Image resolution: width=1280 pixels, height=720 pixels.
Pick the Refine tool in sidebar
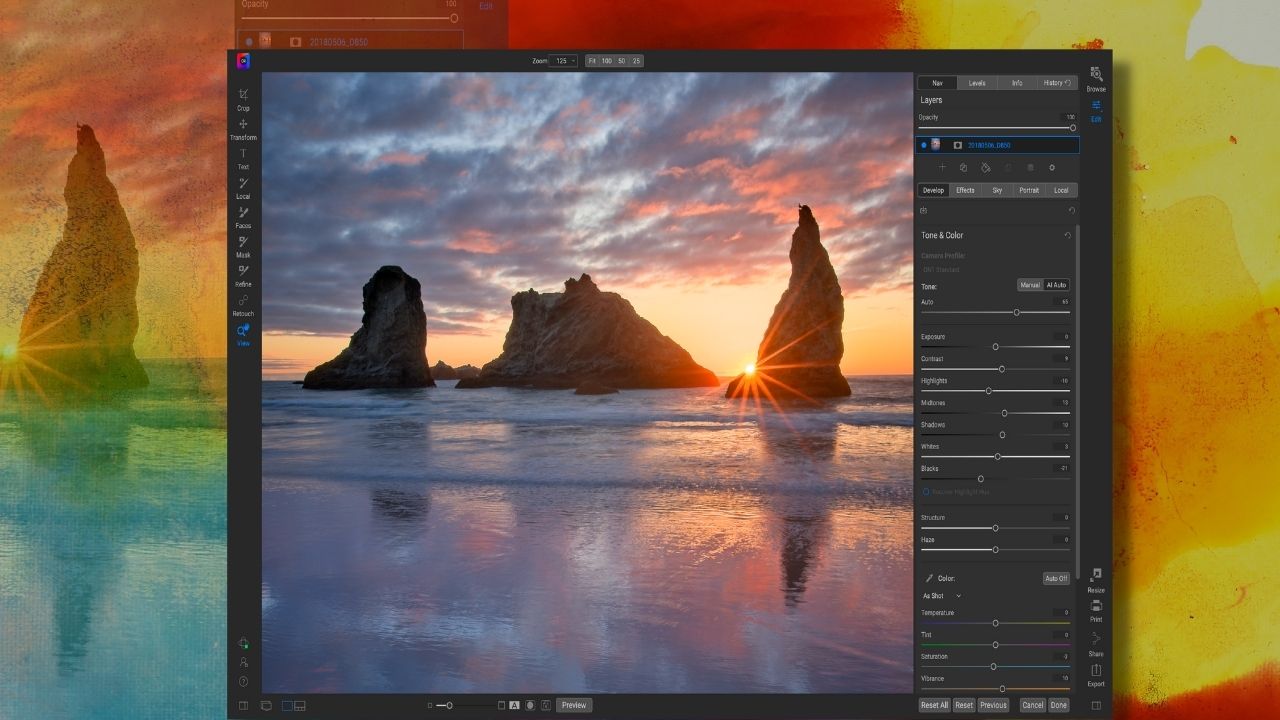243,273
